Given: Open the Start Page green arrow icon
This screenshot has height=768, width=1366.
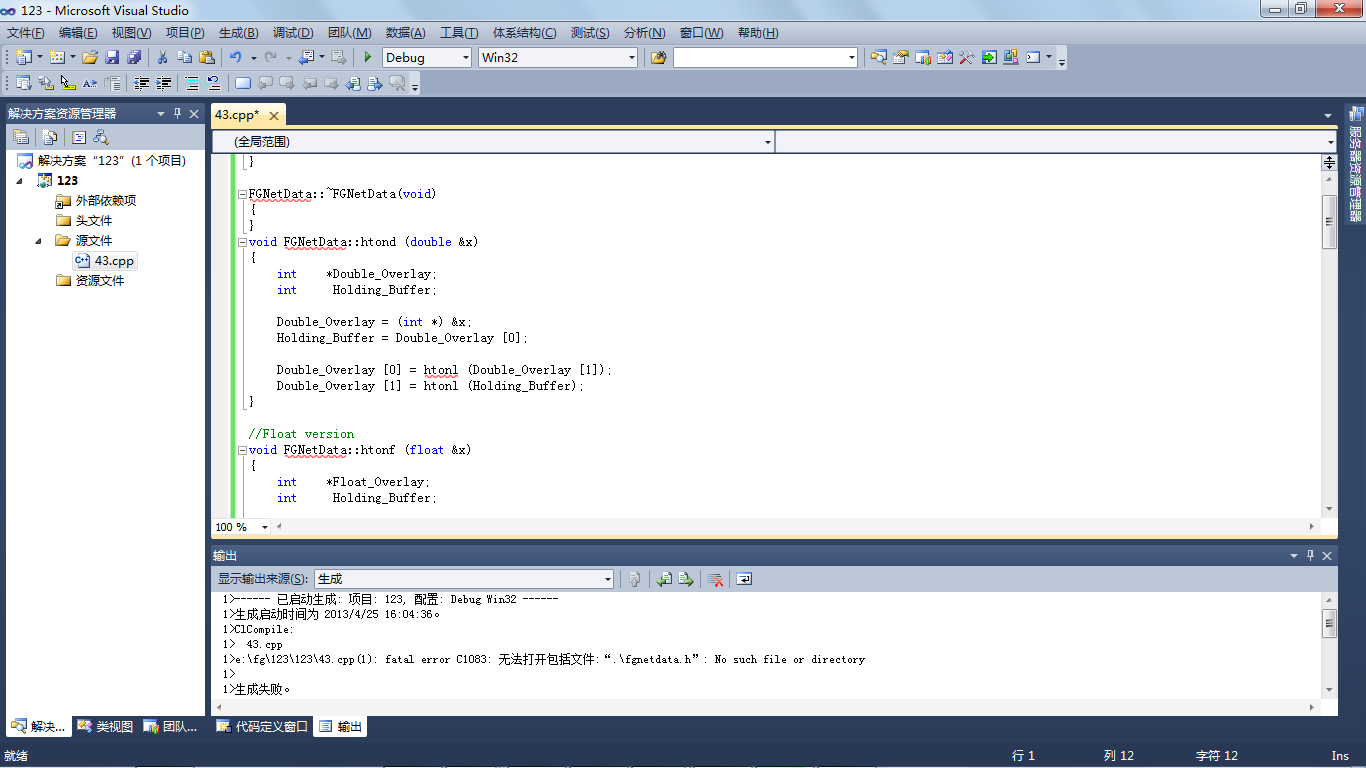Looking at the screenshot, I should [989, 57].
